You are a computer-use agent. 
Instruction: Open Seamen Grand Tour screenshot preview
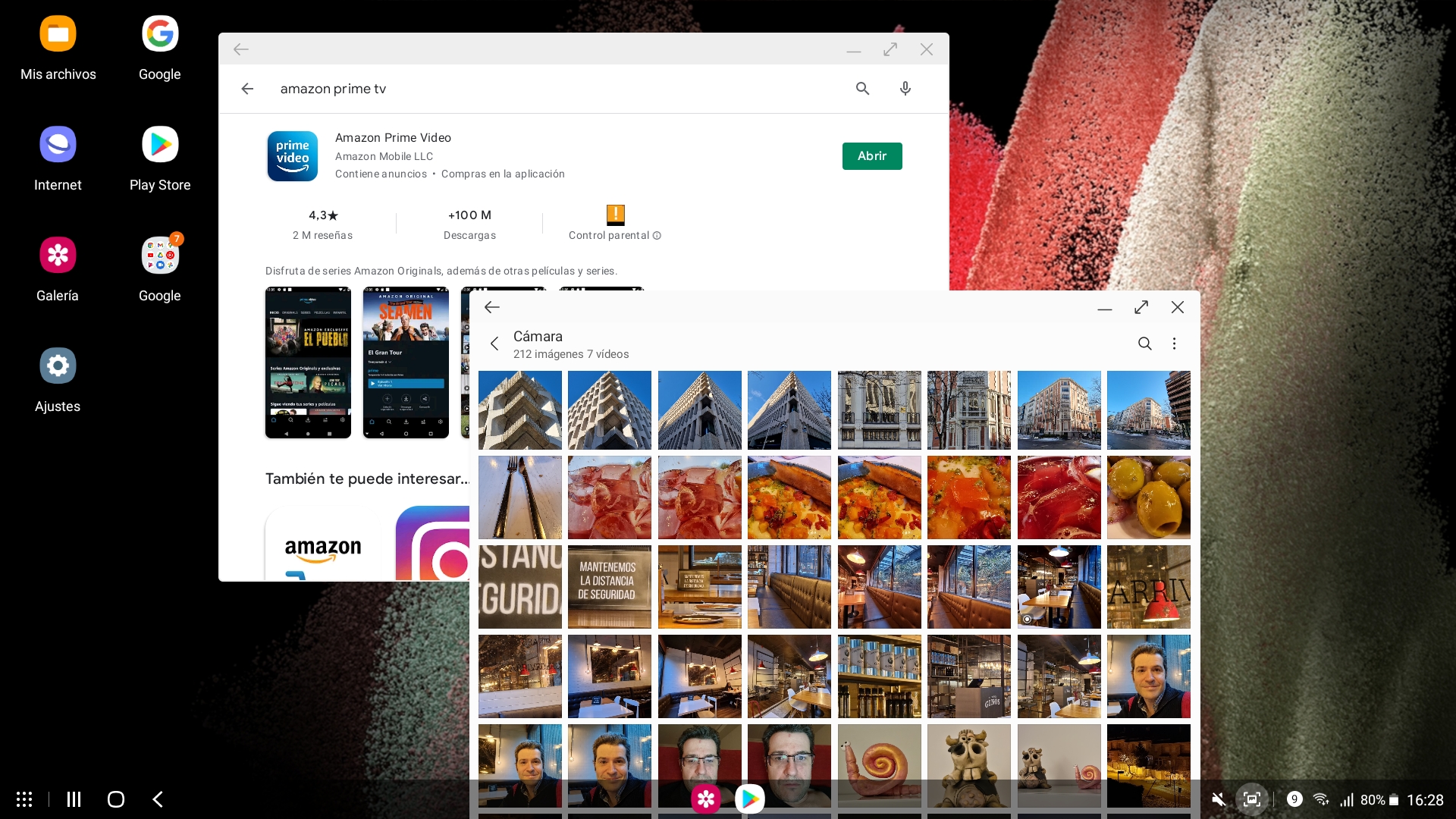[406, 362]
